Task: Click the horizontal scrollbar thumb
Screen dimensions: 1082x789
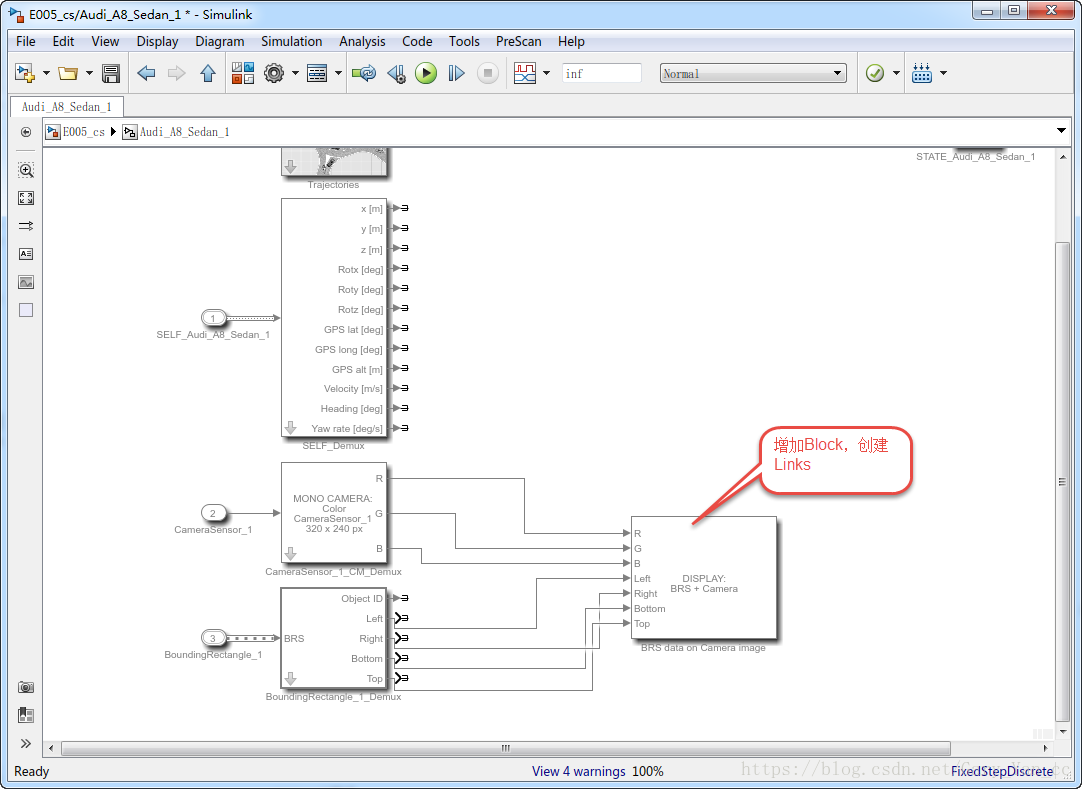Action: (506, 748)
